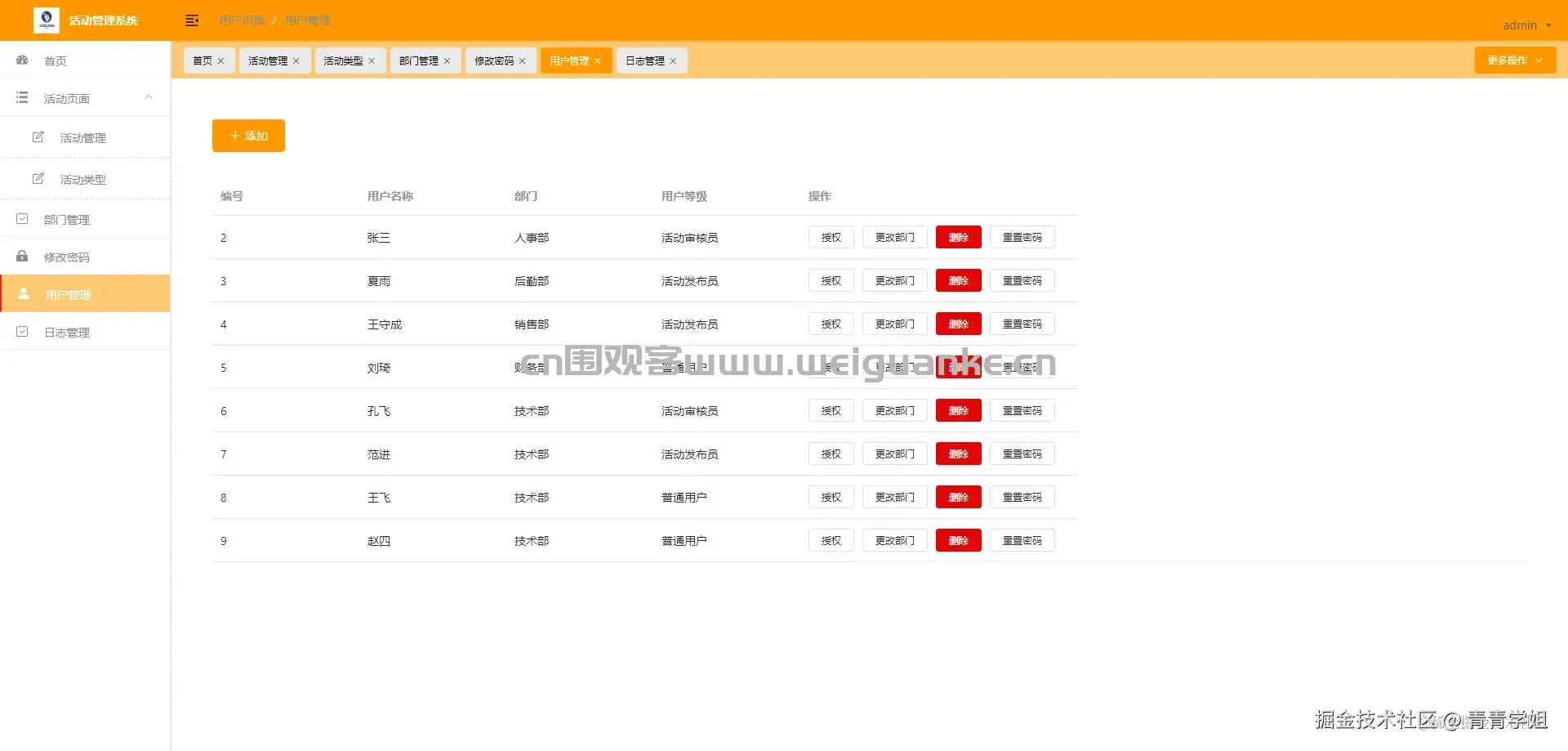1568x751 pixels.
Task: Close the 部门管理 tab
Action: coord(447,61)
